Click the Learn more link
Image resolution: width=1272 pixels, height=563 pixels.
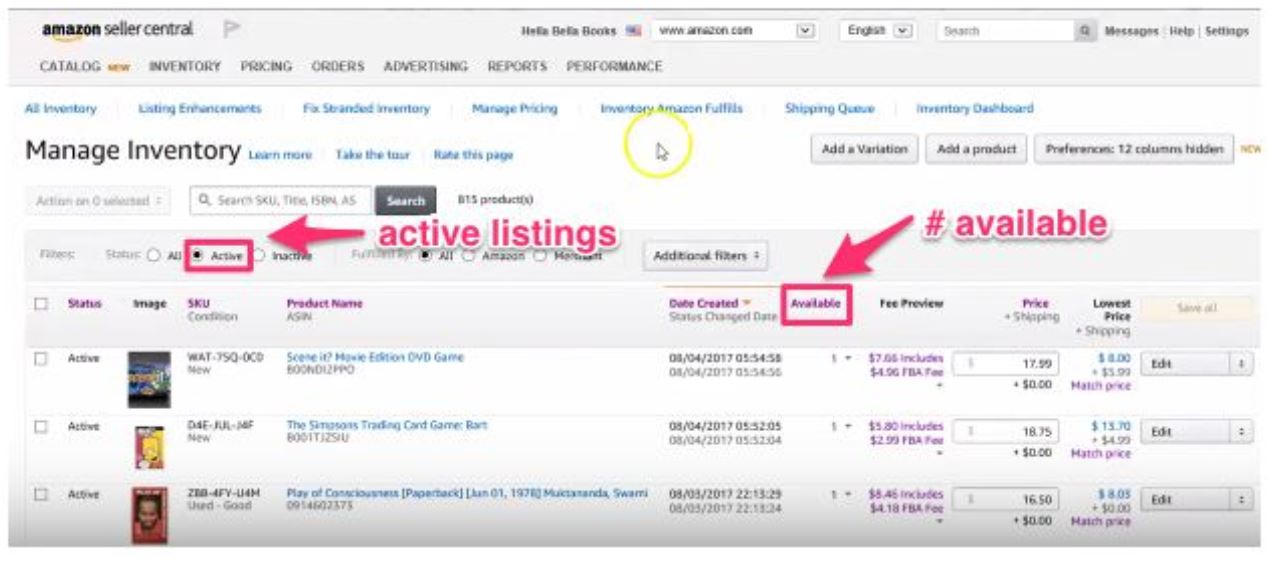point(280,155)
